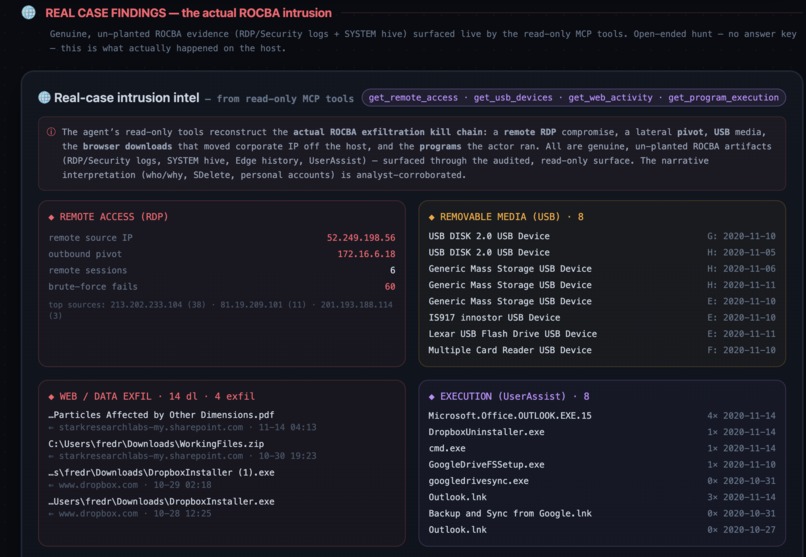This screenshot has width=806, height=557.
Task: Click the REAL CASE FINDINGS section heading
Action: (x=188, y=13)
